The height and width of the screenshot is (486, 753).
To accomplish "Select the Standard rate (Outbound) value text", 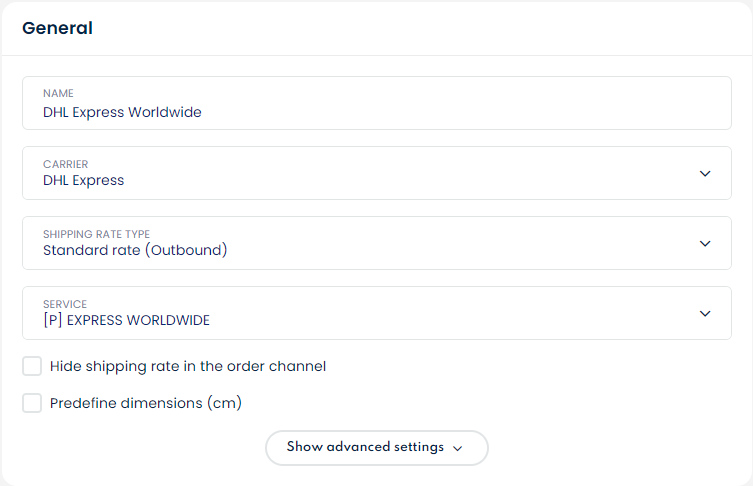I will (x=135, y=250).
